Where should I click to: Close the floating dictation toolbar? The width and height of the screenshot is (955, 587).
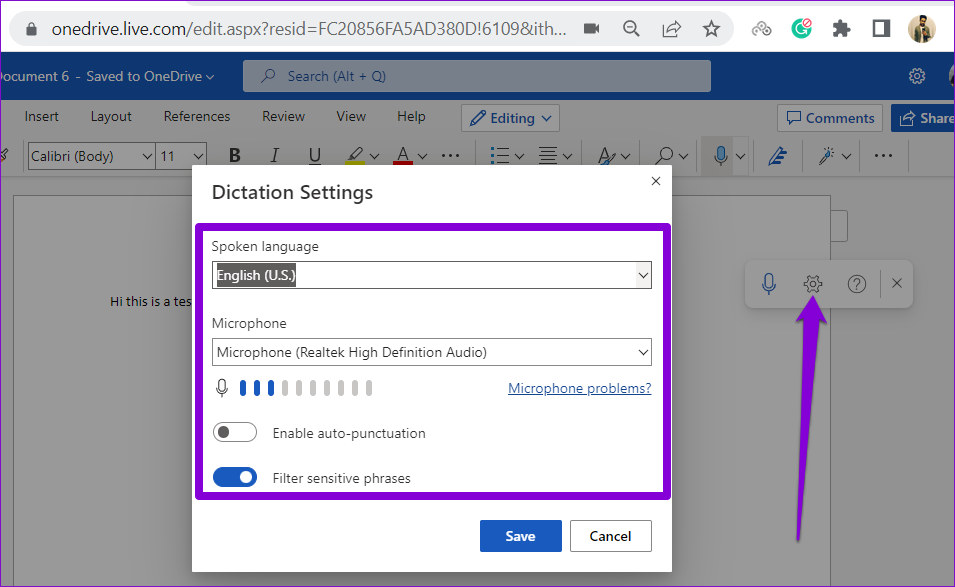[897, 283]
